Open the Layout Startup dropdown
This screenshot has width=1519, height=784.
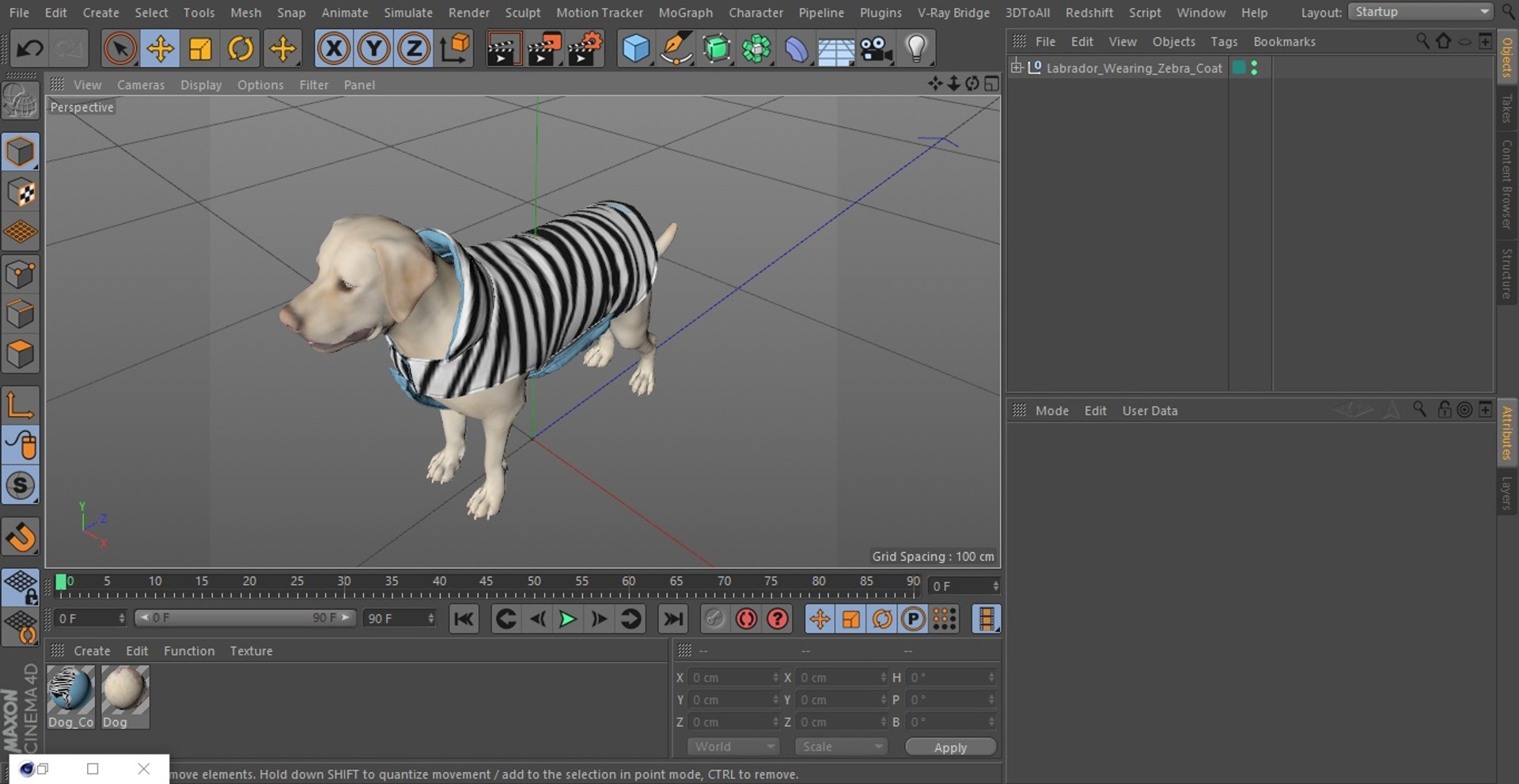[x=1421, y=12]
